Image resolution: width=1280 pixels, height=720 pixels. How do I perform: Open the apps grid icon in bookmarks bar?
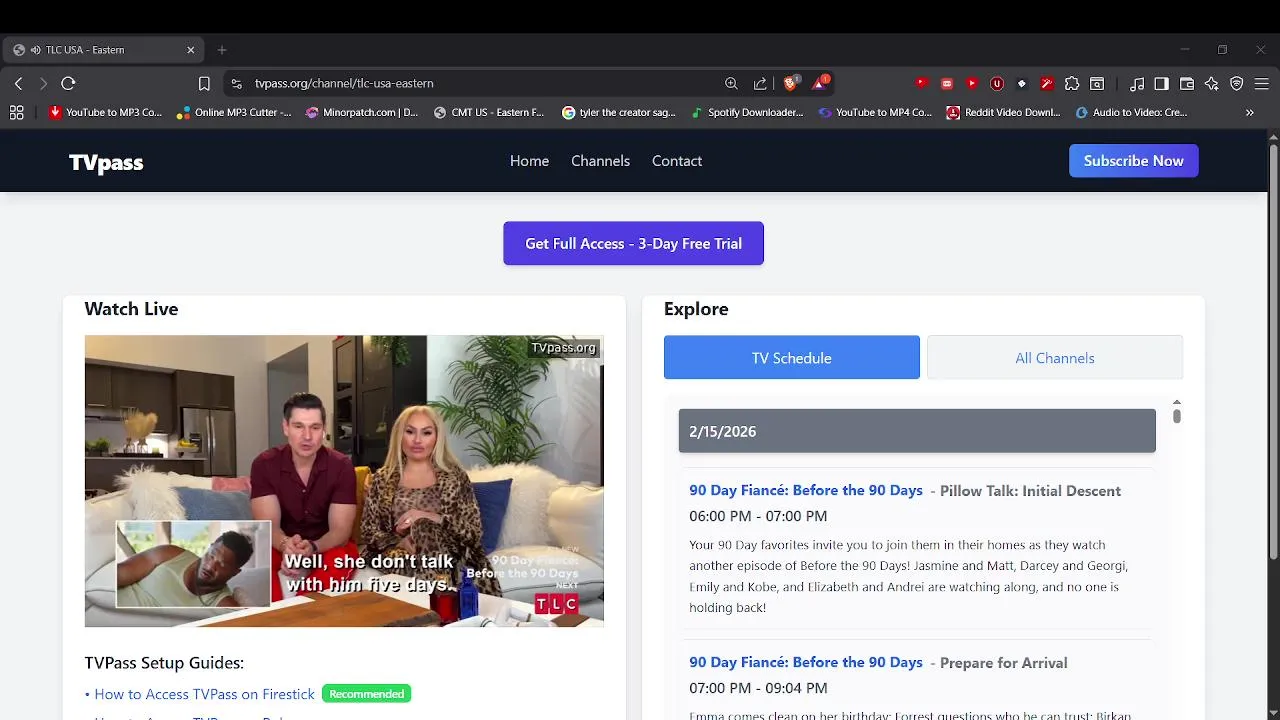point(17,113)
